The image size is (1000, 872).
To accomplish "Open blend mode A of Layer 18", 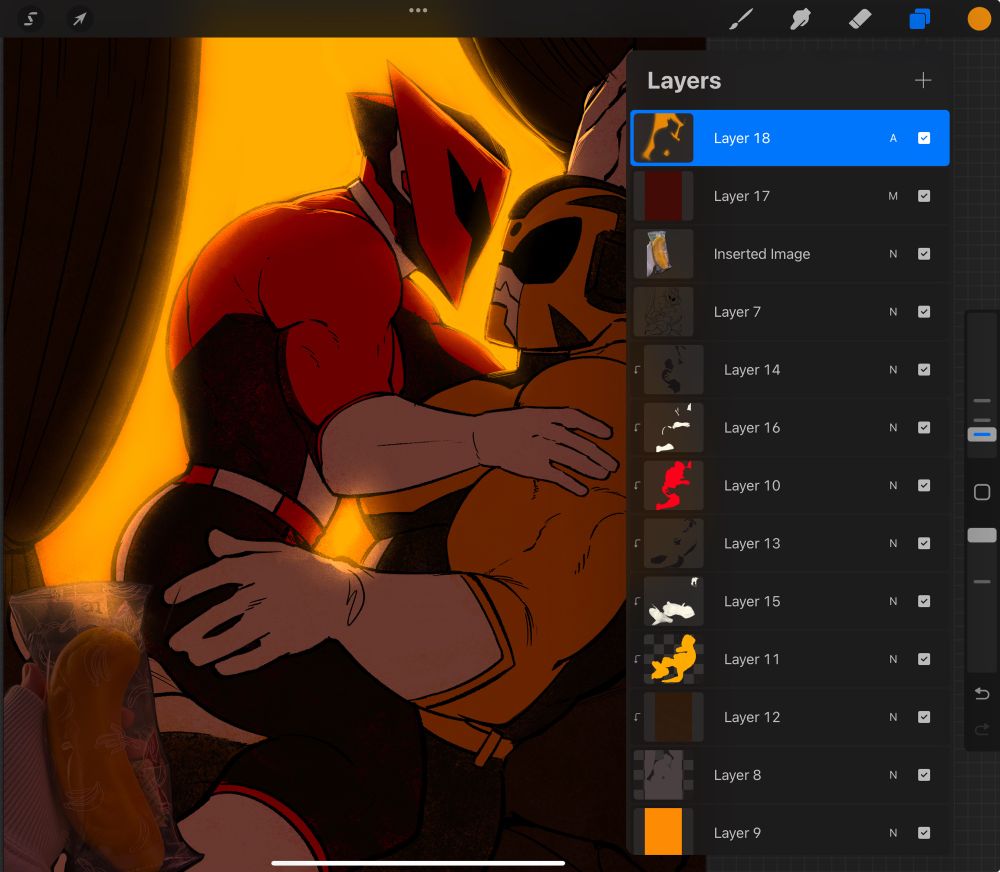I will point(893,138).
